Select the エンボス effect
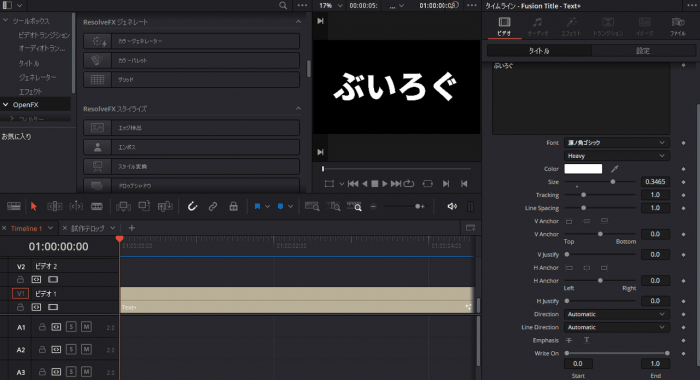The image size is (700, 380). [x=191, y=147]
